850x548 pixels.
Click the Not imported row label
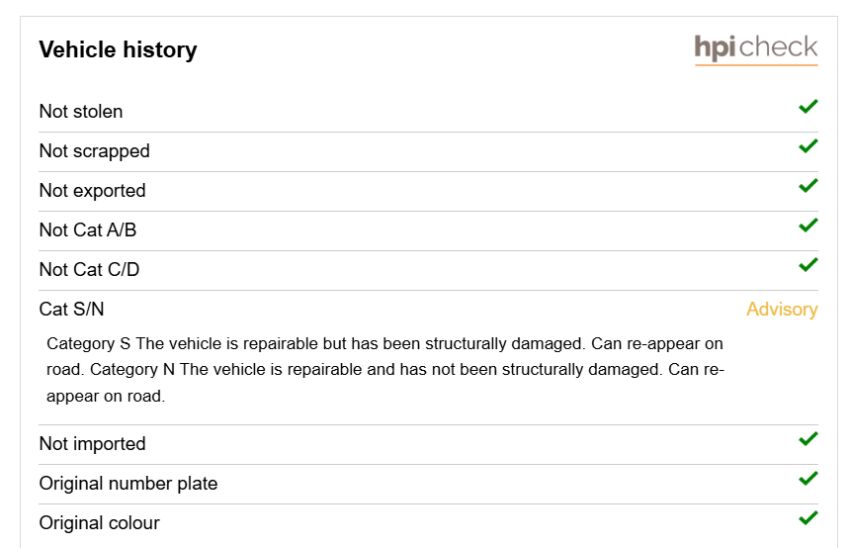click(92, 444)
